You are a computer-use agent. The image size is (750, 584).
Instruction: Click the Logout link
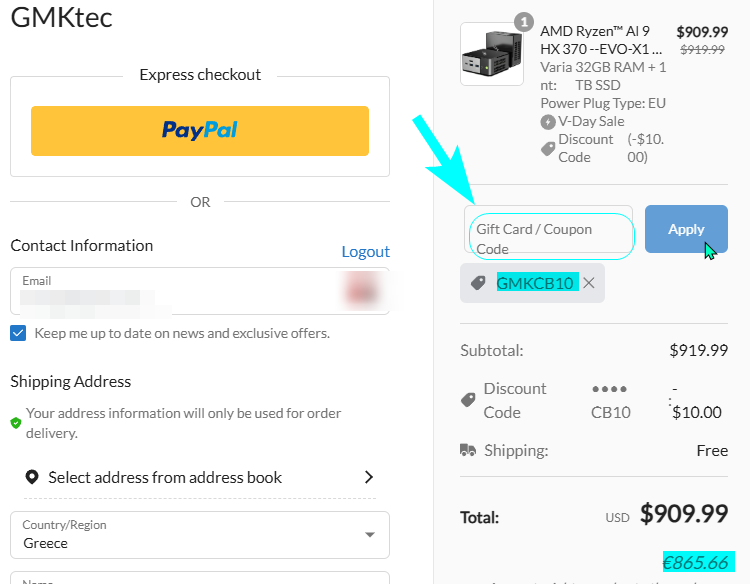(365, 252)
